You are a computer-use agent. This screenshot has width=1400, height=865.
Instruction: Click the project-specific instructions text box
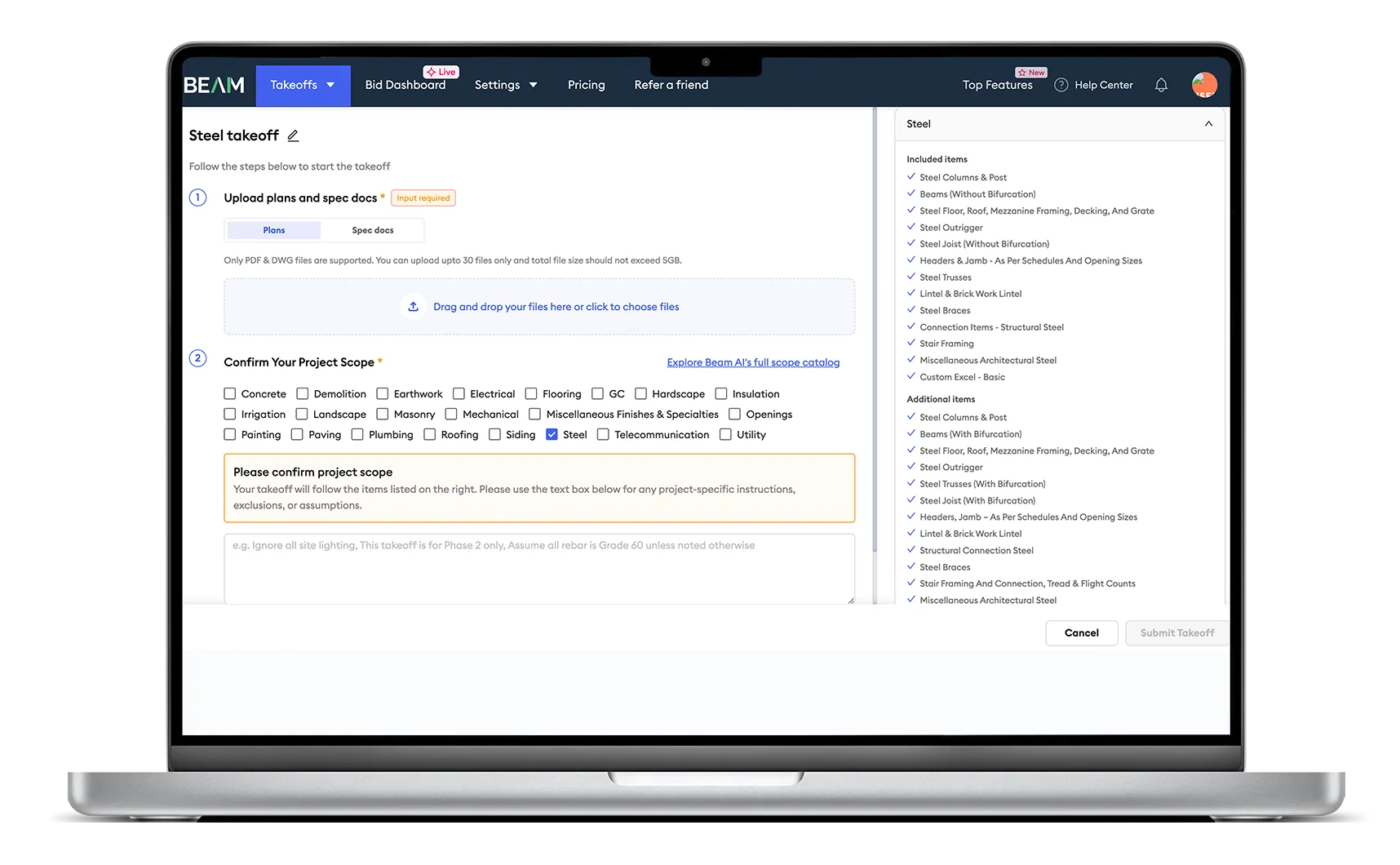(539, 569)
